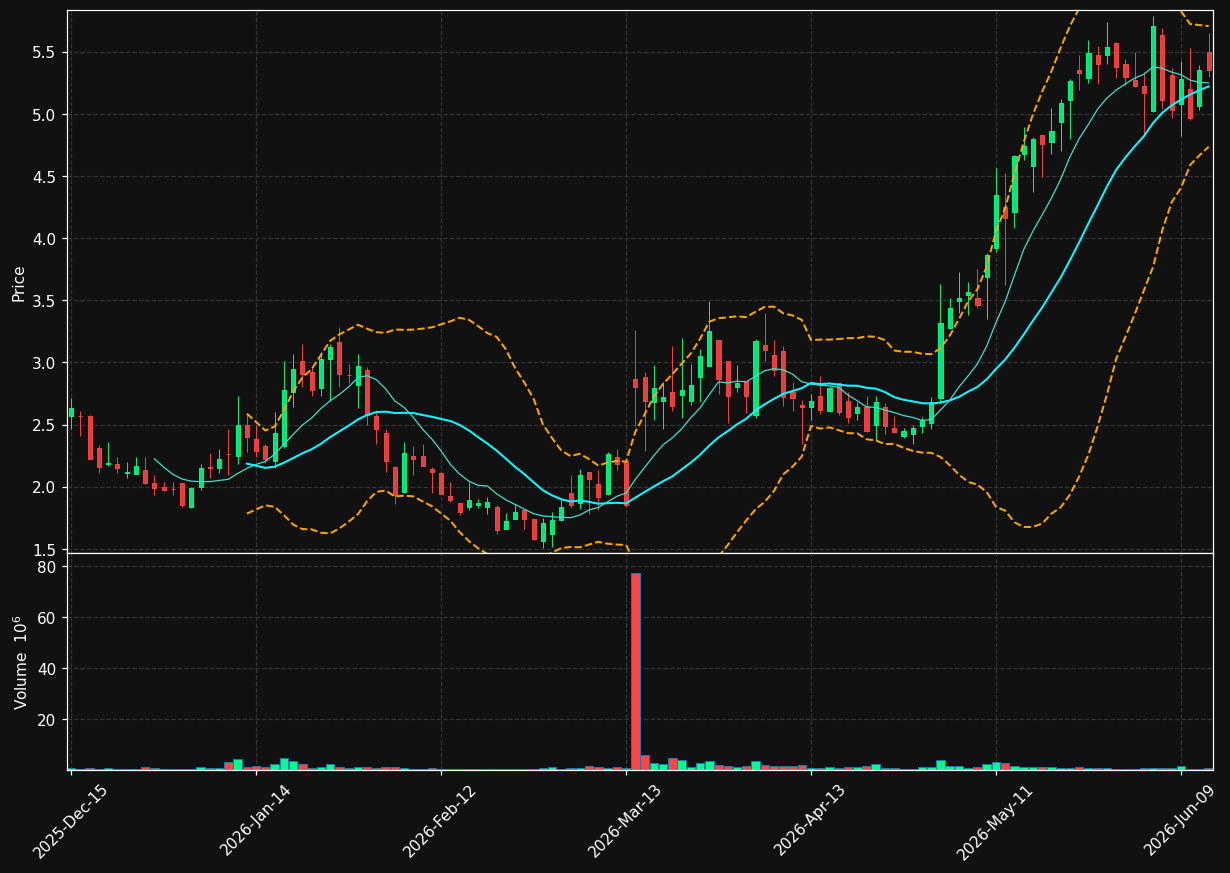Image resolution: width=1230 pixels, height=873 pixels.
Task: Click the 2026-May-11 date label
Action: pyautogui.click(x=995, y=821)
